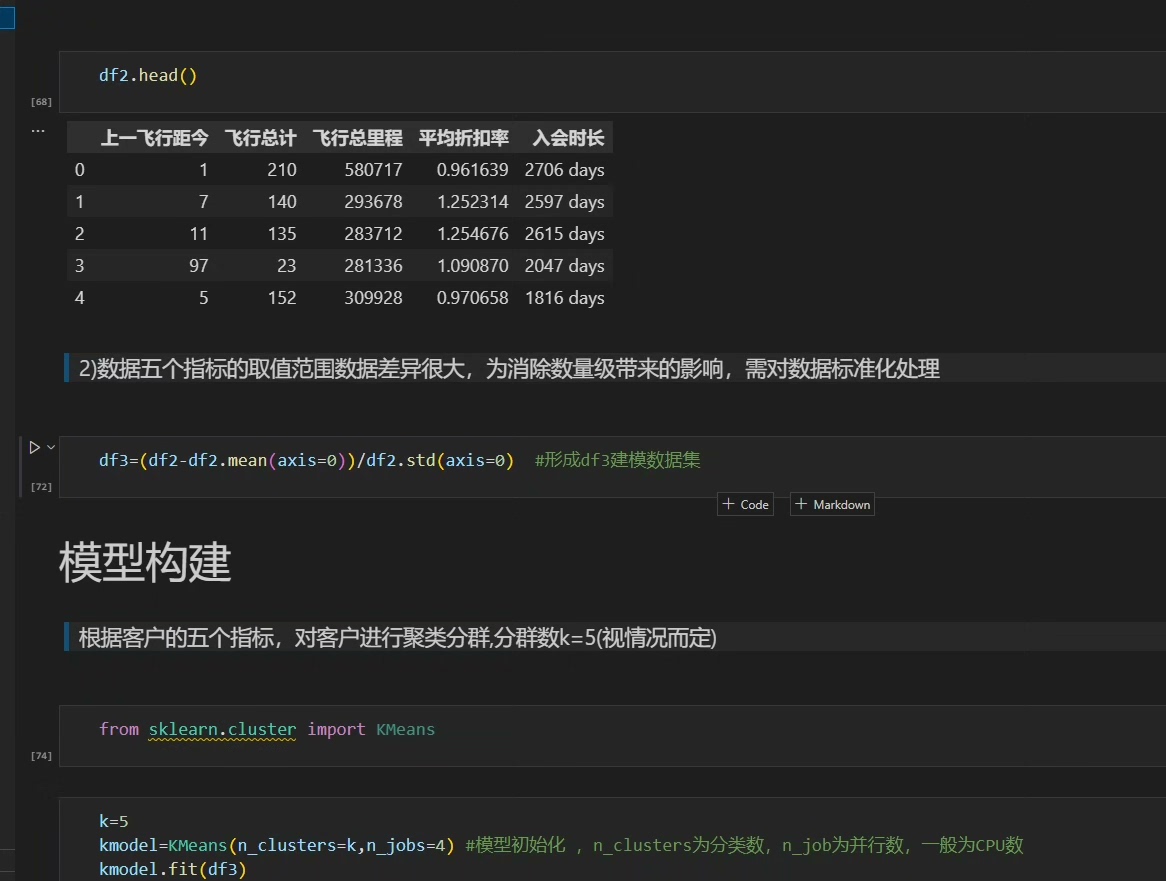This screenshot has height=881, width=1166.
Task: Click the 2047 days cell
Action: click(564, 266)
